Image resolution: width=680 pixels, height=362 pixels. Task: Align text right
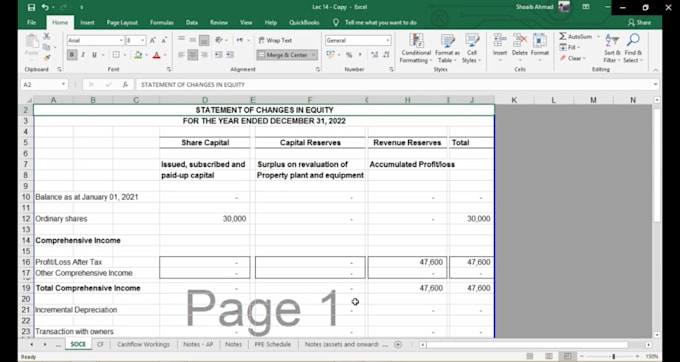pos(204,55)
